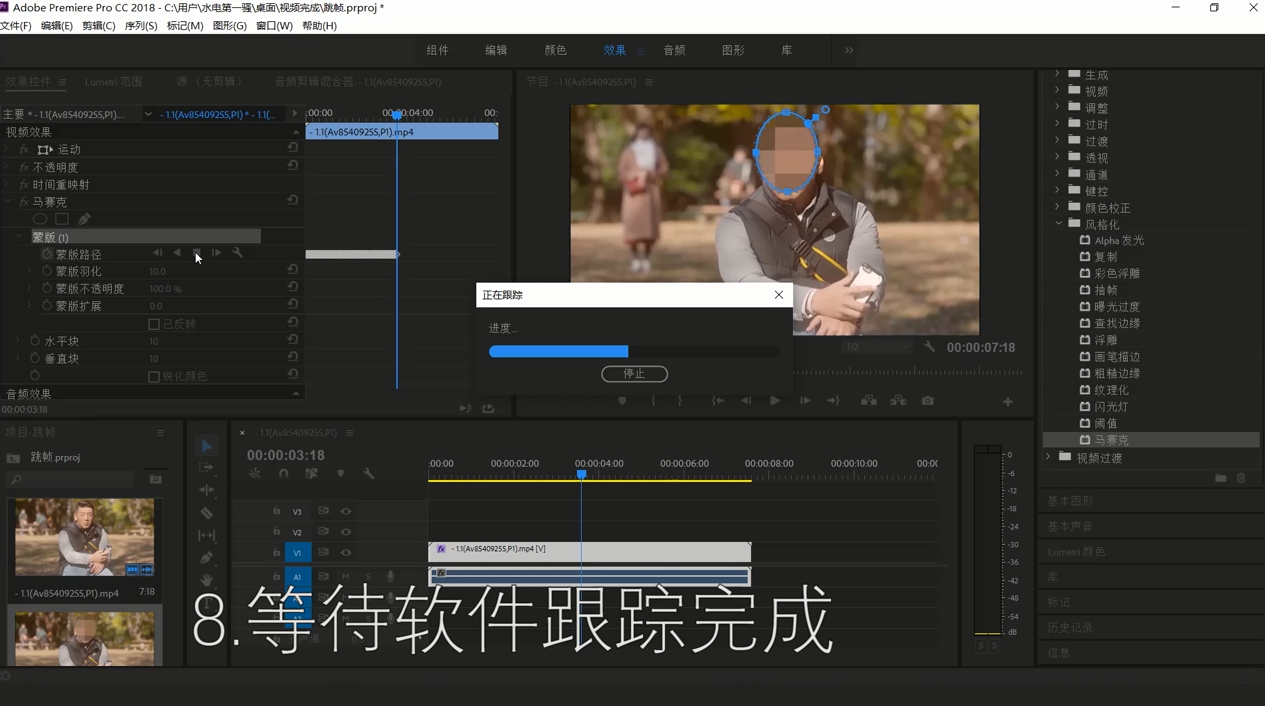
Task: Stop mask tracking in 蒙版路径 row
Action: coord(197,253)
